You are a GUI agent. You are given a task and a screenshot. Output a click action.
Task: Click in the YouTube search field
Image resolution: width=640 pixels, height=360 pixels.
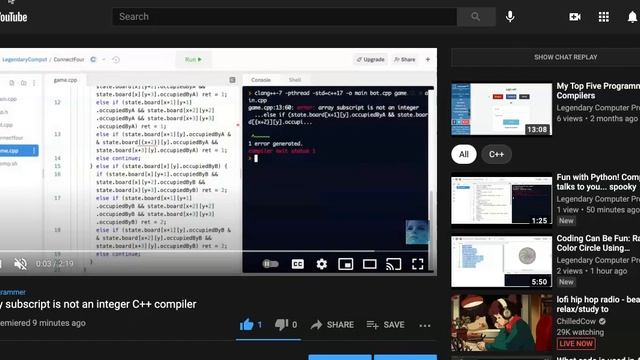pyautogui.click(x=284, y=17)
